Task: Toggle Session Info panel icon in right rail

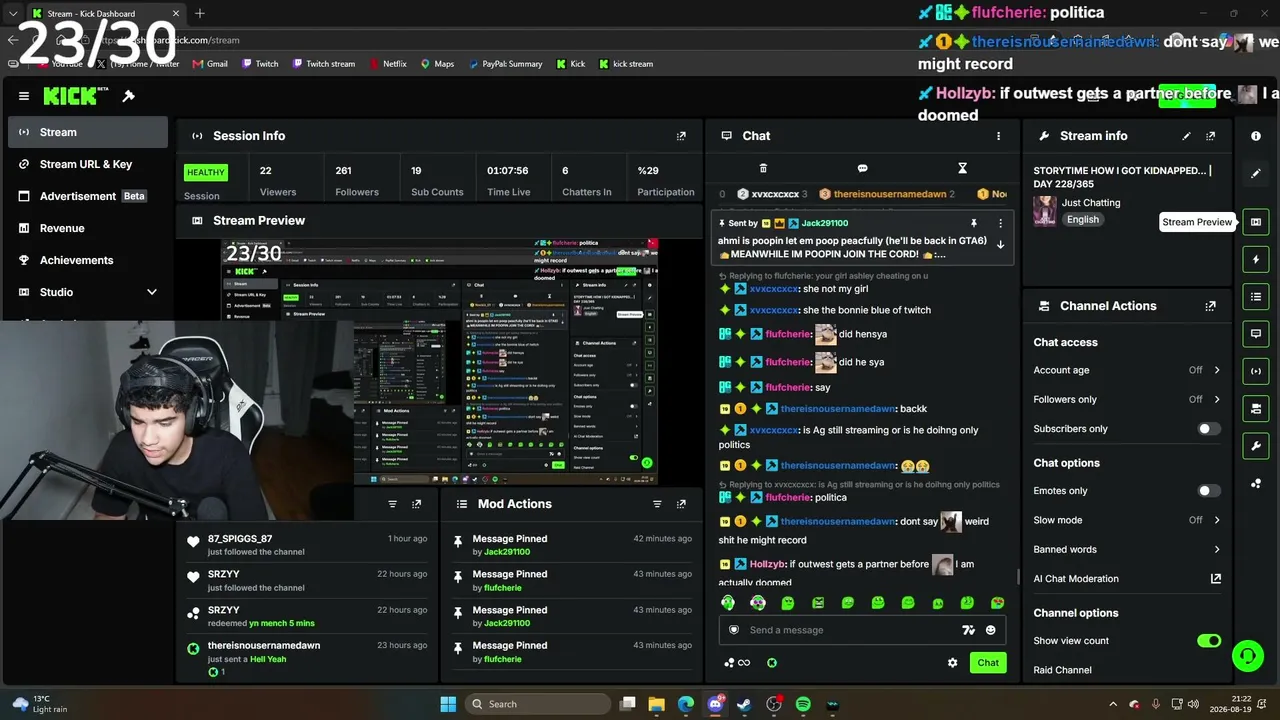Action: tap(1256, 371)
